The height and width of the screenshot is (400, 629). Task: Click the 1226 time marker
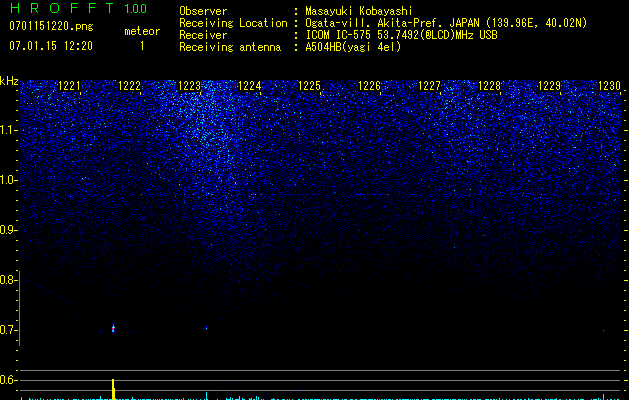pos(369,86)
